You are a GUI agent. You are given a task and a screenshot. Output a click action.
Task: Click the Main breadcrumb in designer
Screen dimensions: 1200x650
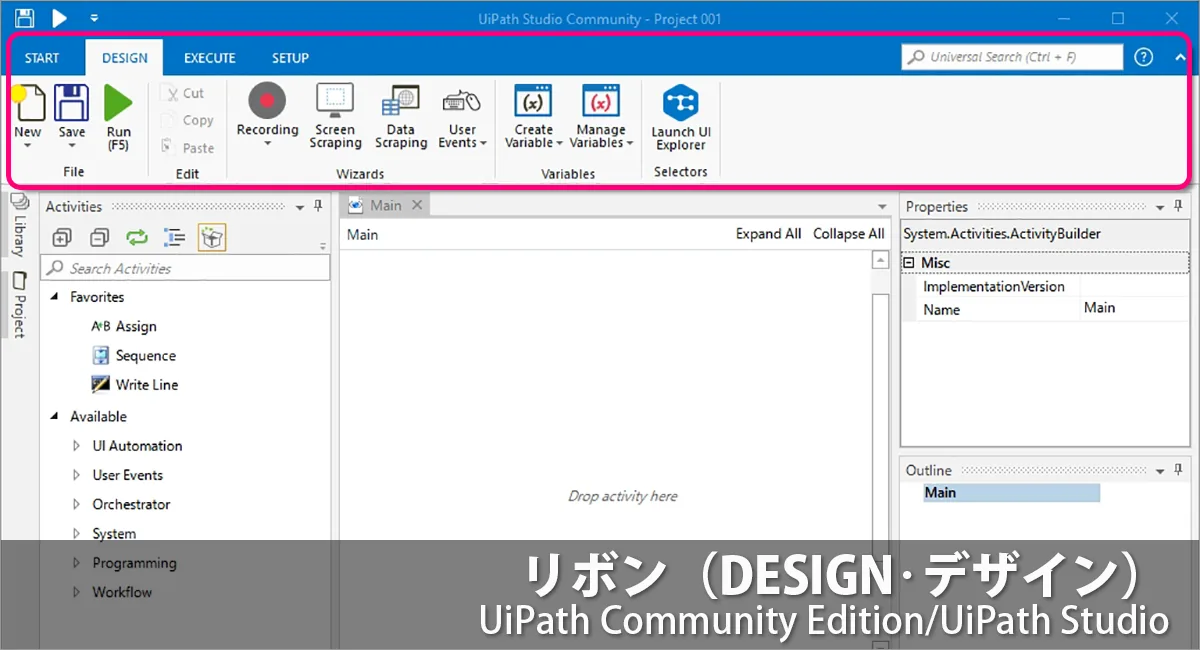tap(362, 235)
